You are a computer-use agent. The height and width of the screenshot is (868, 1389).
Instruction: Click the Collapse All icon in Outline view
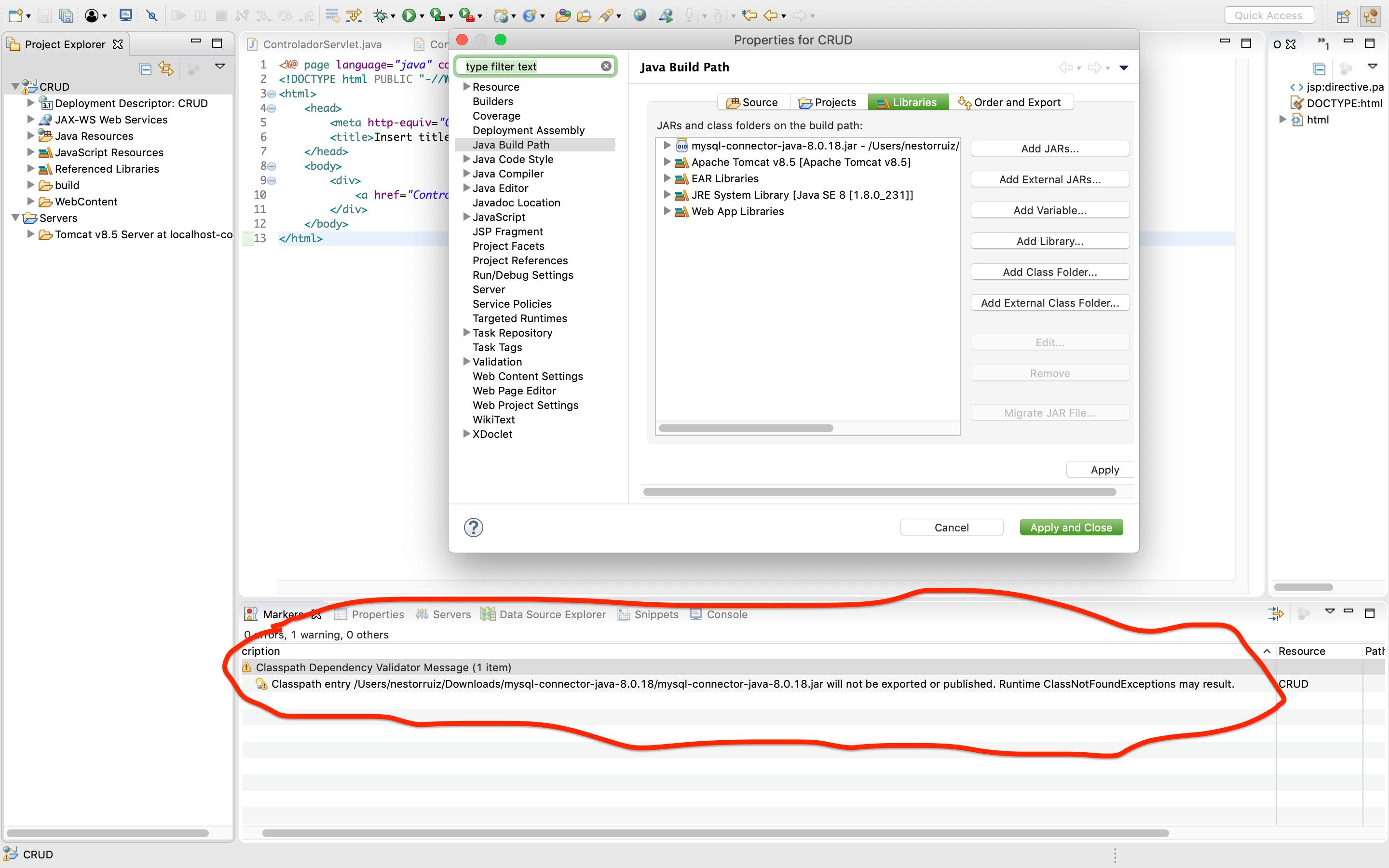(x=1320, y=69)
